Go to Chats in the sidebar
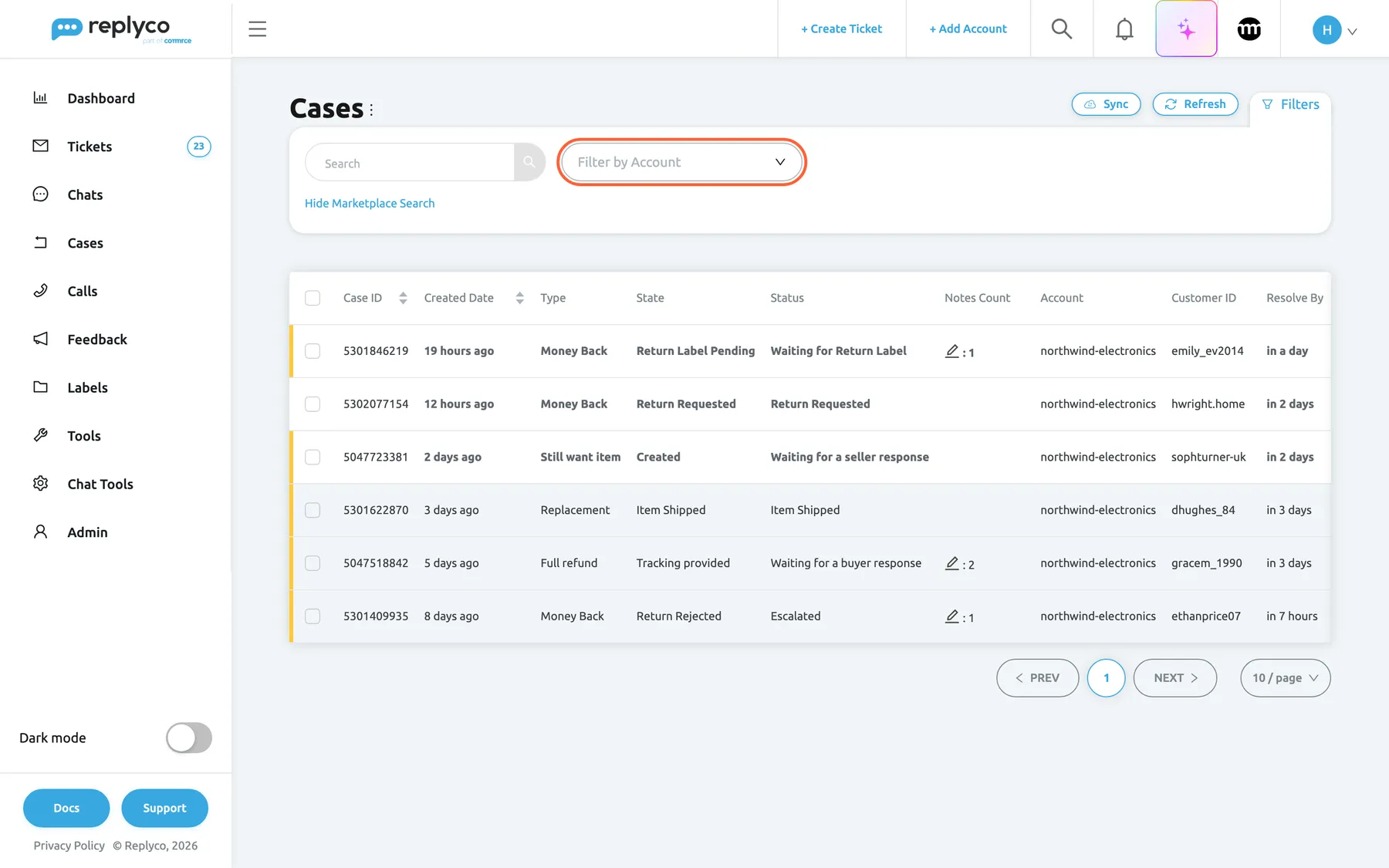This screenshot has width=1389, height=868. [x=85, y=194]
